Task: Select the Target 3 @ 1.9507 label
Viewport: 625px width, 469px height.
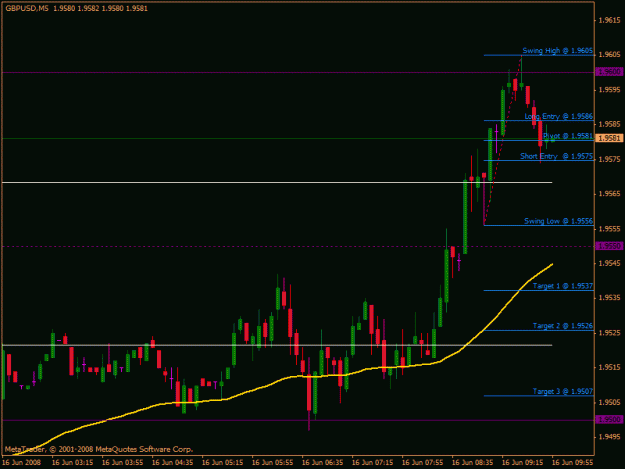Action: (563, 392)
